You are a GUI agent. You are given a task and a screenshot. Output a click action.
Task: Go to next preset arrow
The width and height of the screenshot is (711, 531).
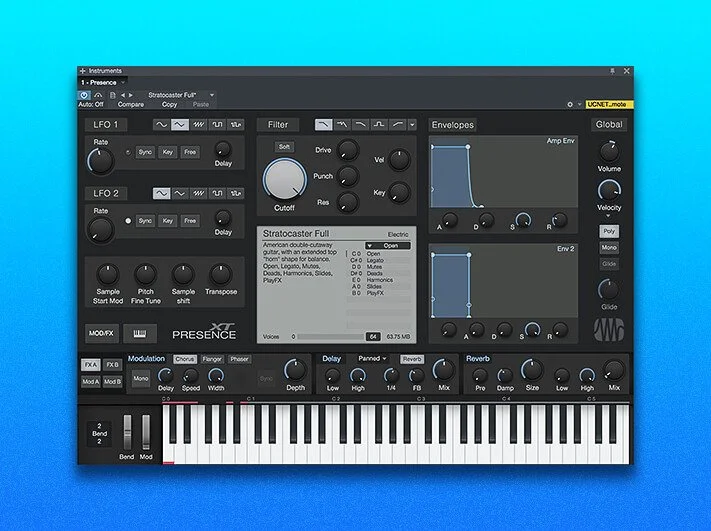131,95
